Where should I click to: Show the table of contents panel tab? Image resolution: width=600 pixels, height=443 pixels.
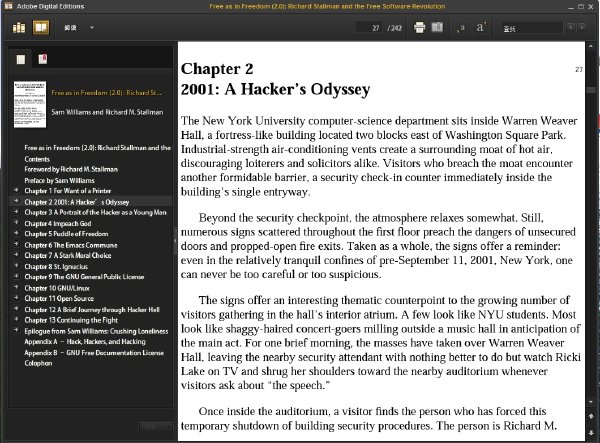pyautogui.click(x=21, y=59)
